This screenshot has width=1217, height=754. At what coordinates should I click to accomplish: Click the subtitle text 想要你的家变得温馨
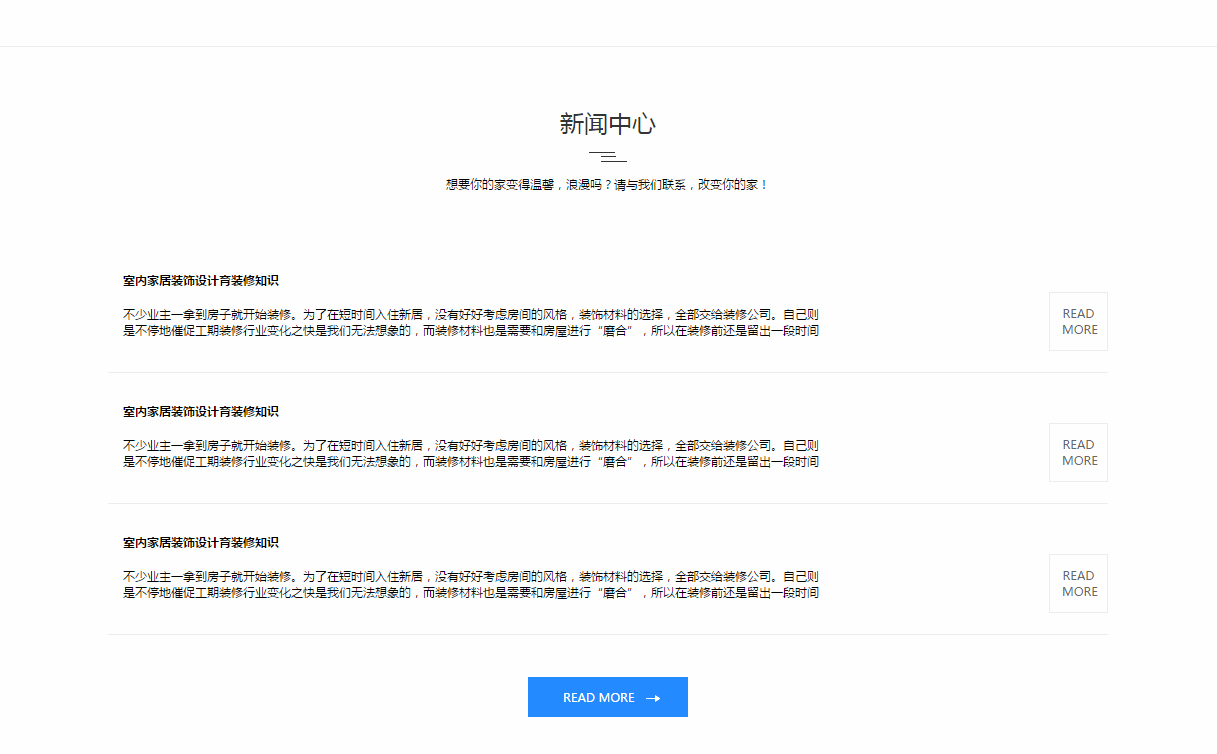500,184
